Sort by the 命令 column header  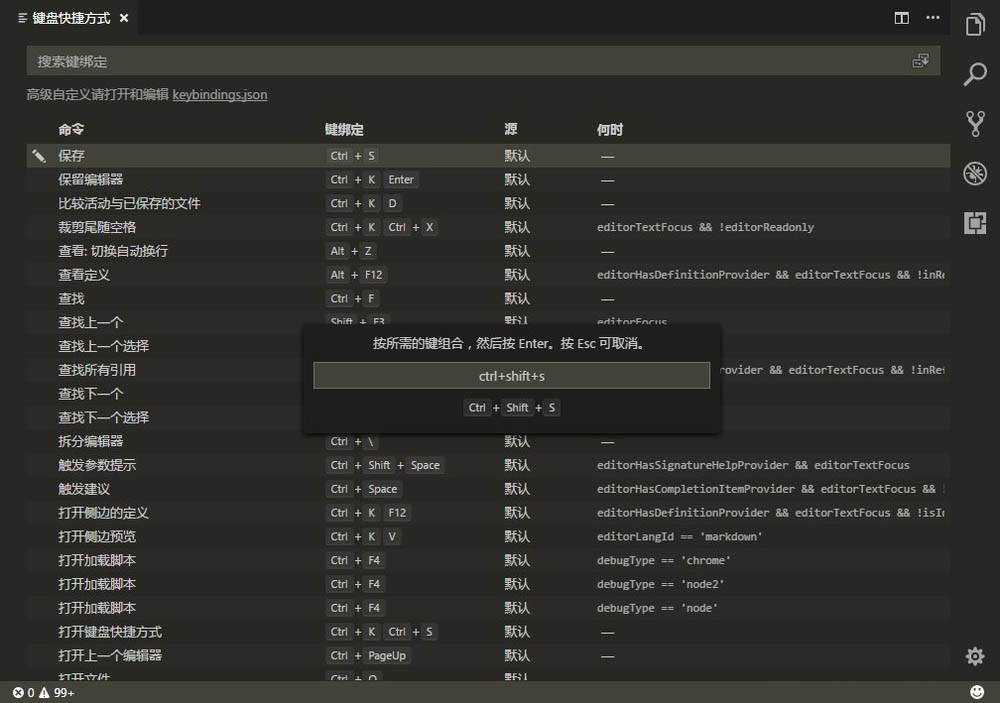70,129
